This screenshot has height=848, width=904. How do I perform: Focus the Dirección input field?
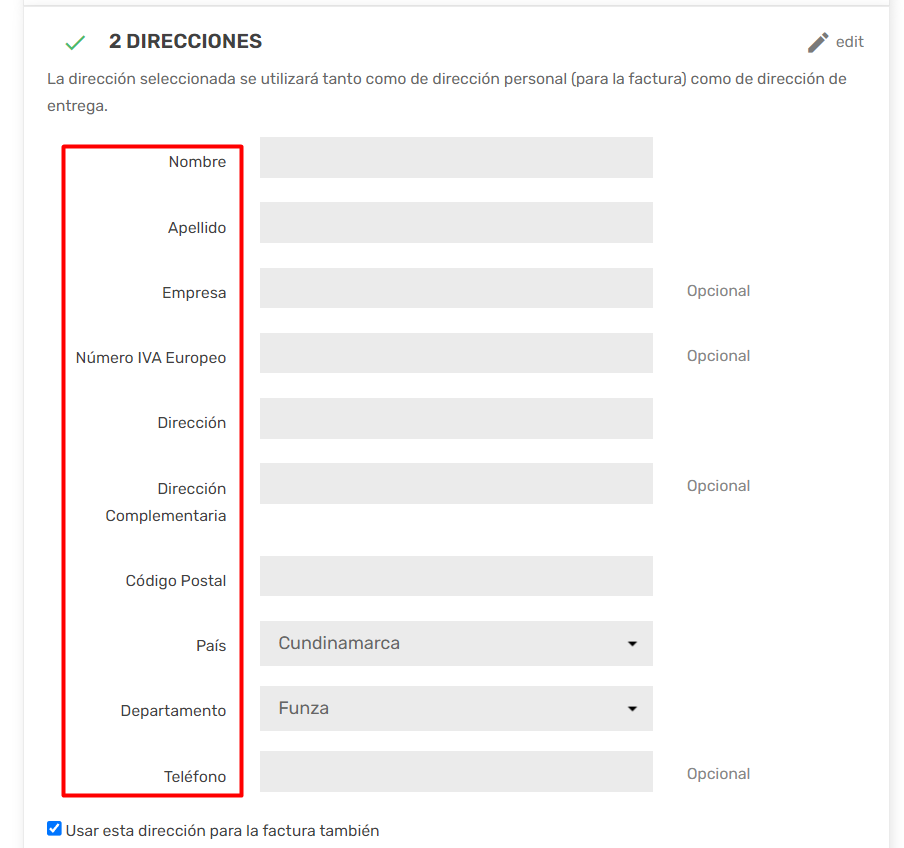pyautogui.click(x=456, y=419)
